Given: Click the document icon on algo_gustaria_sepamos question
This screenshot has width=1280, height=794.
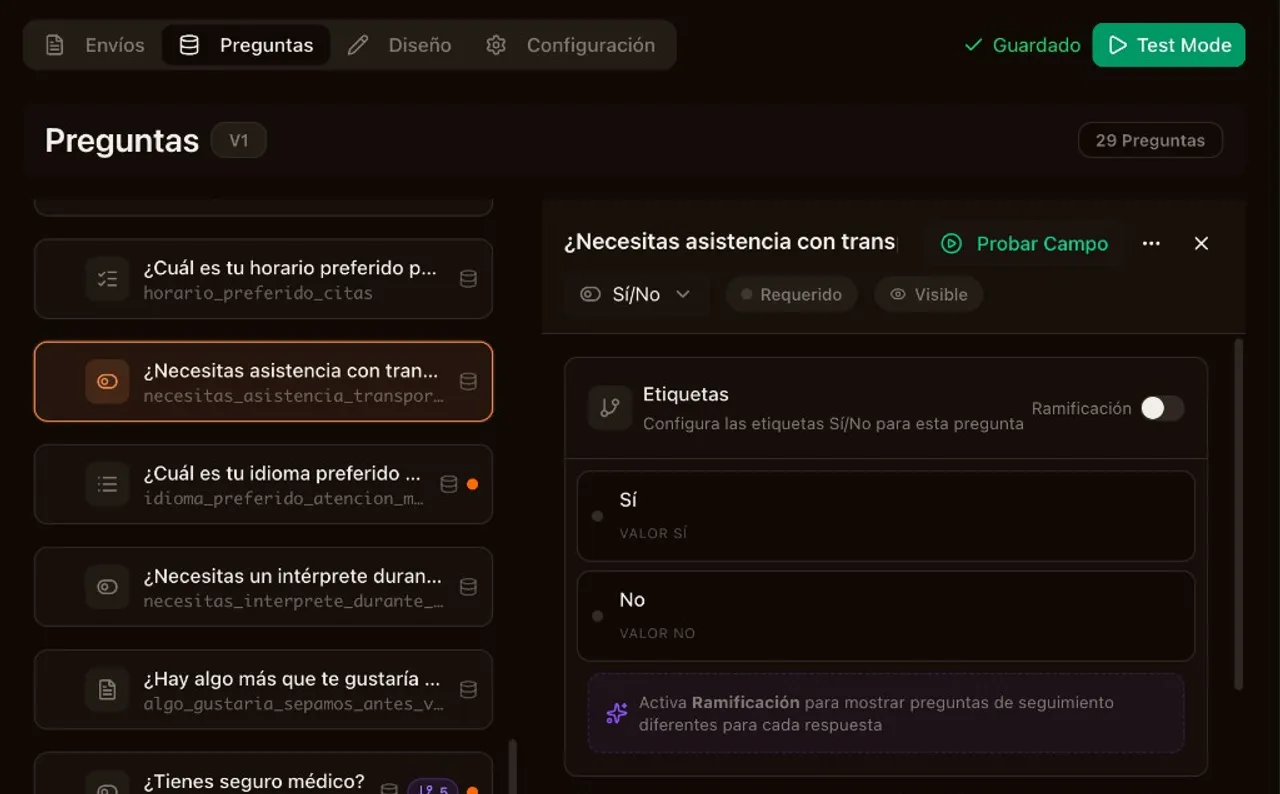Looking at the screenshot, I should point(107,690).
